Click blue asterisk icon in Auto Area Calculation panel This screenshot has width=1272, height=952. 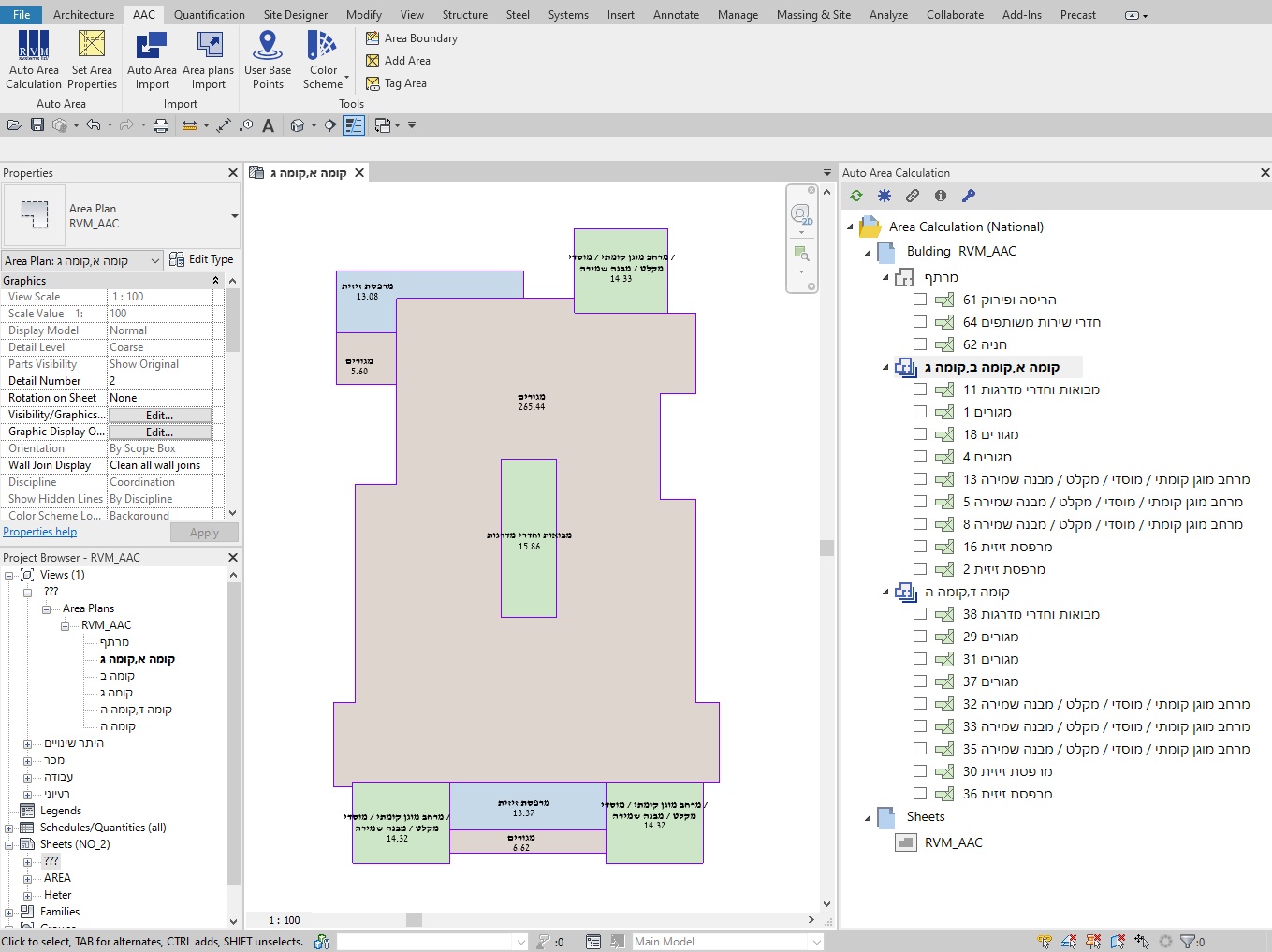coord(885,196)
